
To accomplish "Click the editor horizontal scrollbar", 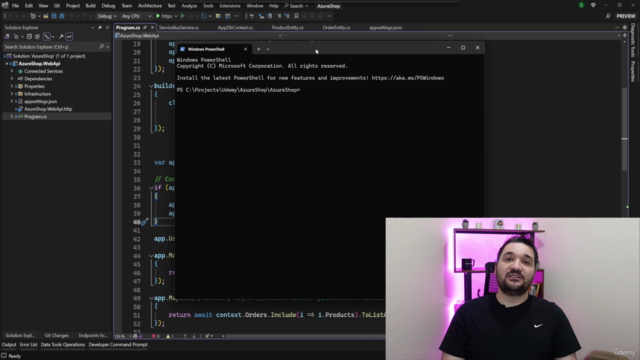I will click(304, 336).
